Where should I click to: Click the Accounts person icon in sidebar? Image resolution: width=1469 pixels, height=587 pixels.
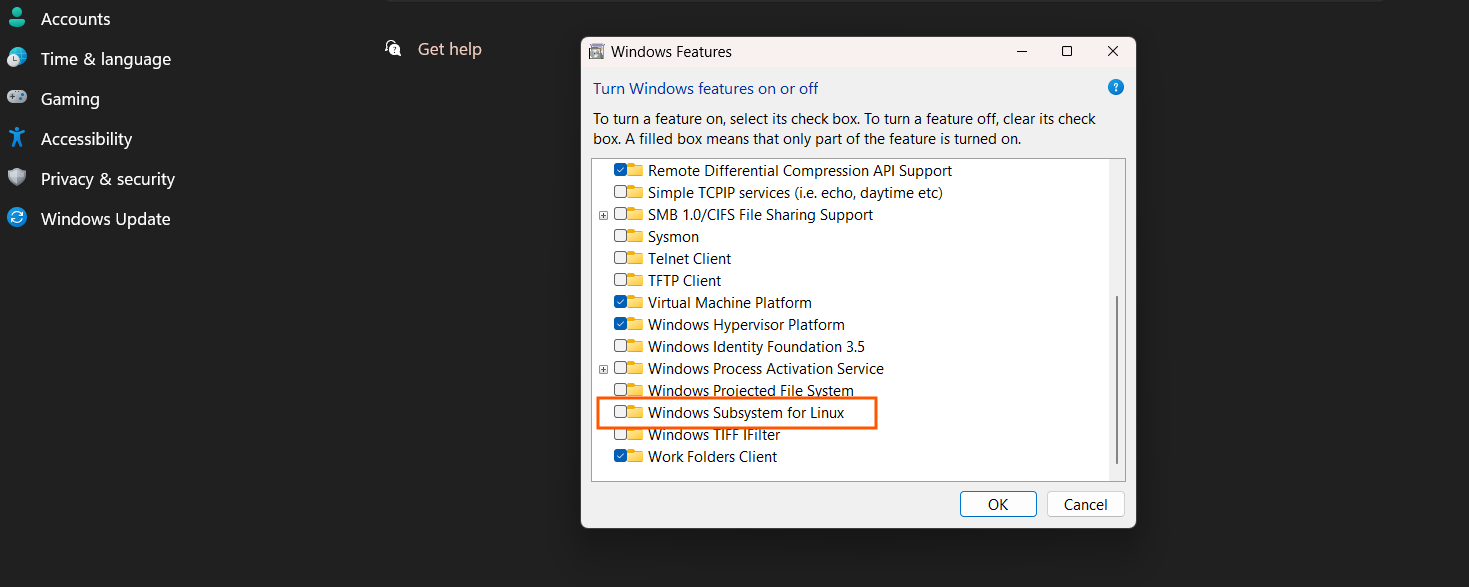coord(17,18)
